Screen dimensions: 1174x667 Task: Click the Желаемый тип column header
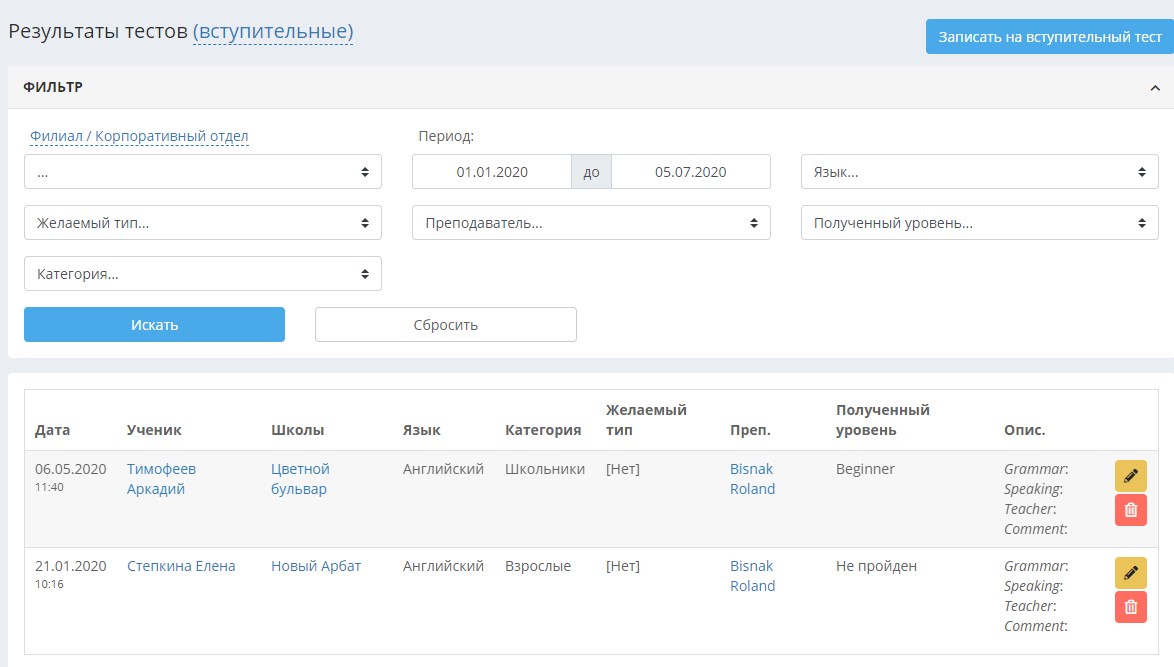646,420
